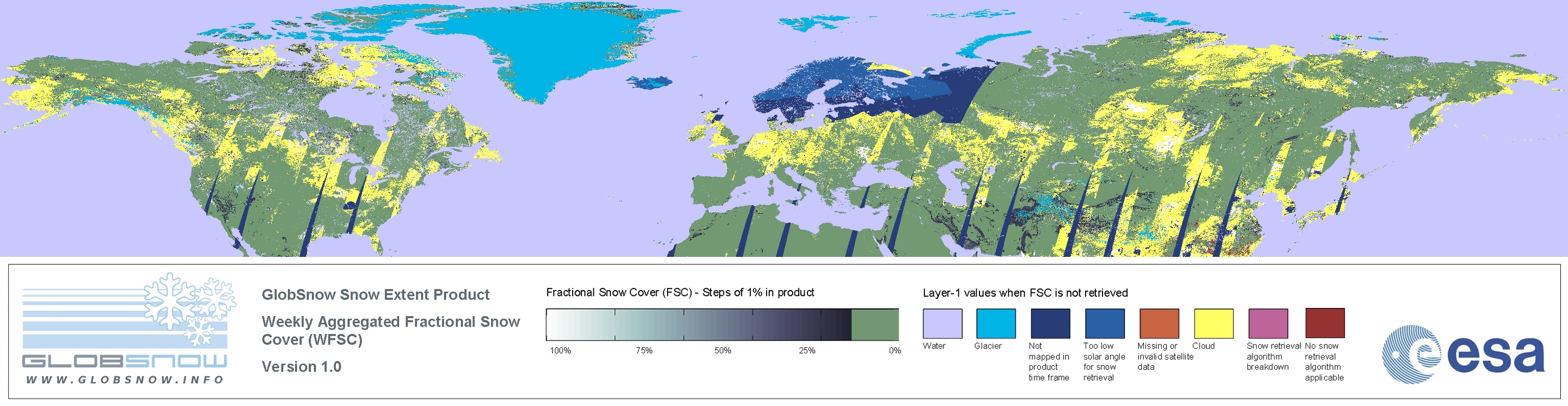1568x406 pixels.
Task: Click the '100%' colorbar label
Action: (x=560, y=350)
